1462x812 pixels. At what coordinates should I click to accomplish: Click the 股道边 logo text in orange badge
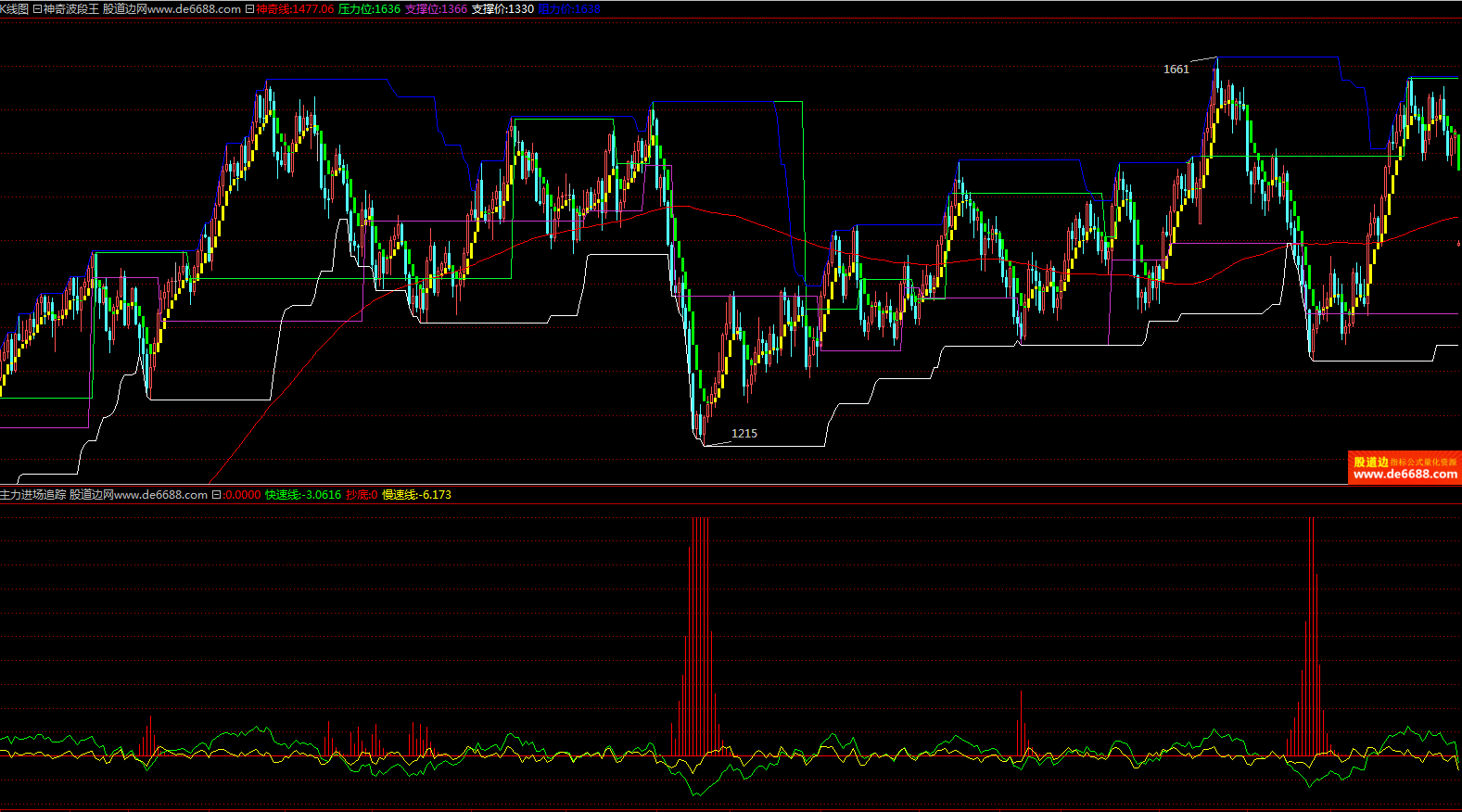[1370, 462]
